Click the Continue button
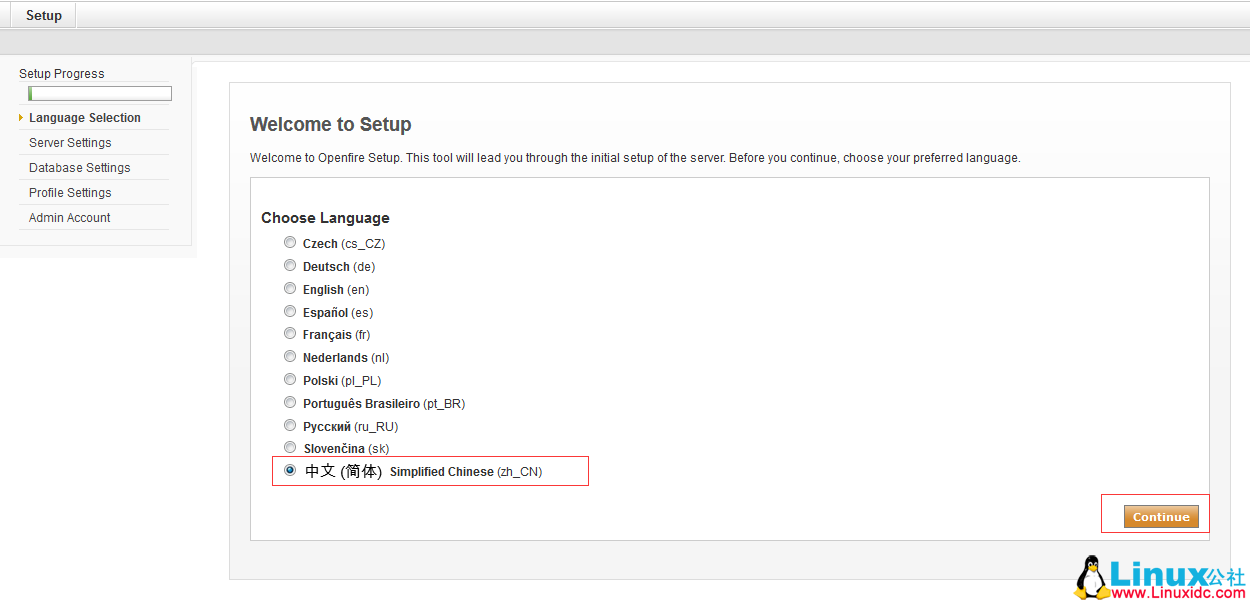The width and height of the screenshot is (1250, 603). pyautogui.click(x=1160, y=517)
